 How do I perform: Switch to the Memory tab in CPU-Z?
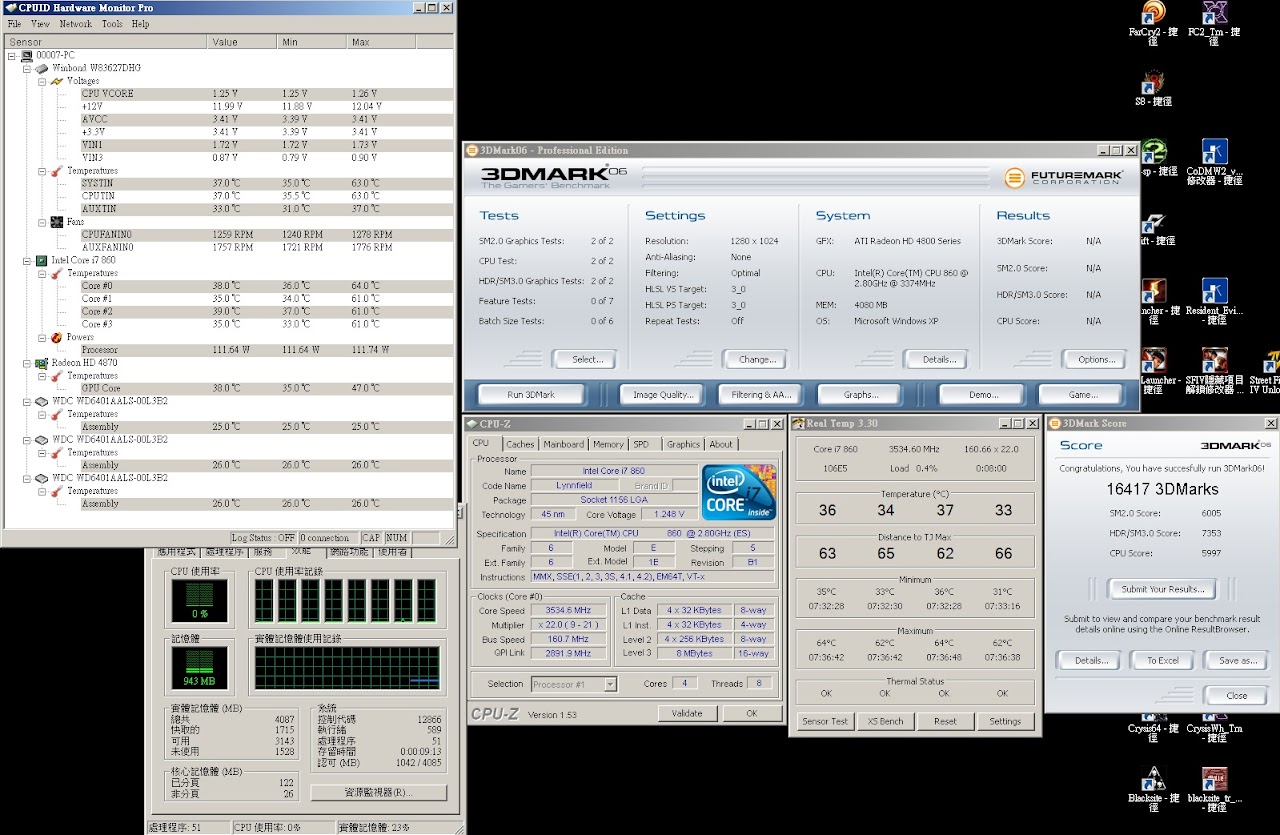click(608, 444)
